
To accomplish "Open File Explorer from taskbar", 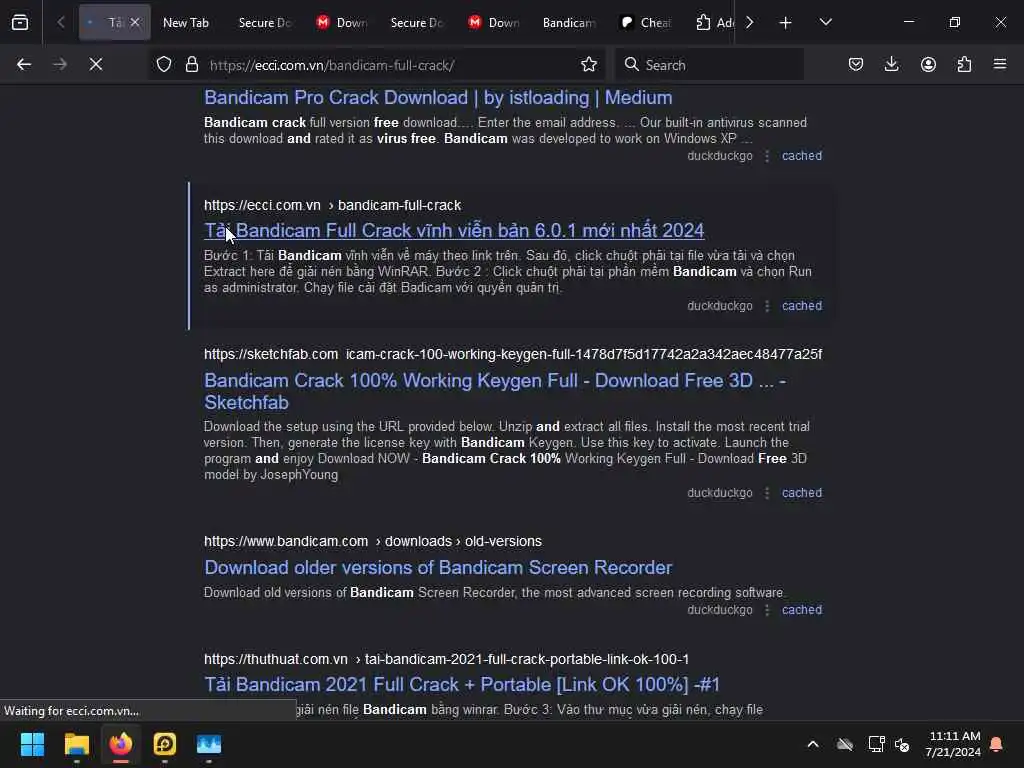I will pos(76,744).
